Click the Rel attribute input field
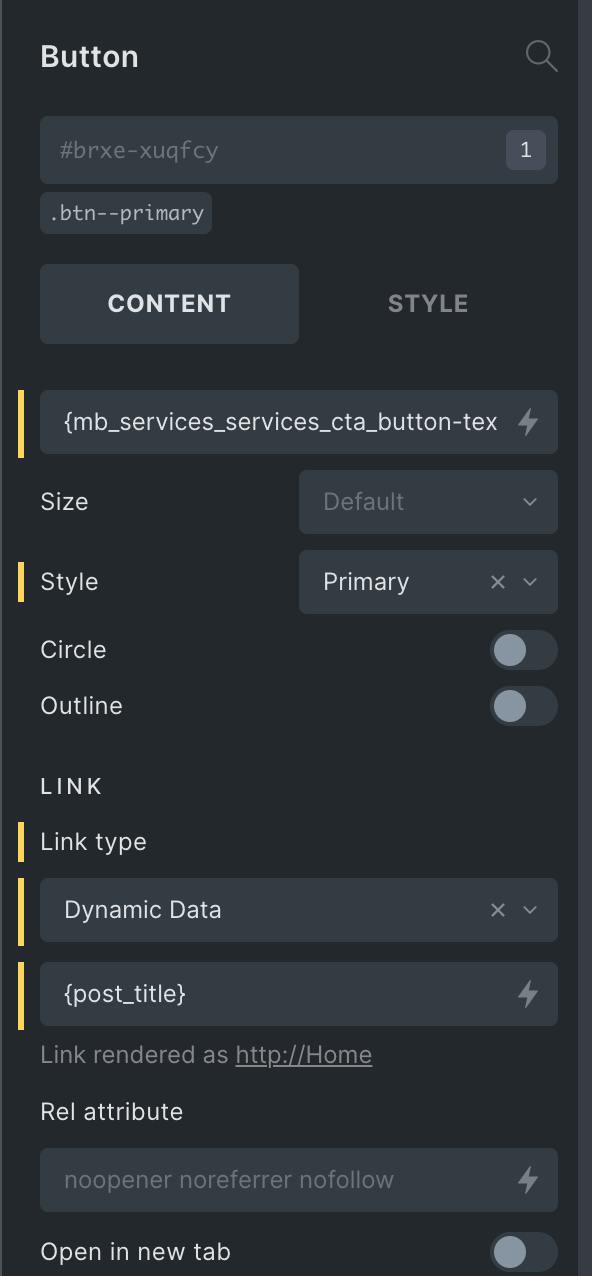Viewport: 592px width, 1276px height. [299, 1180]
